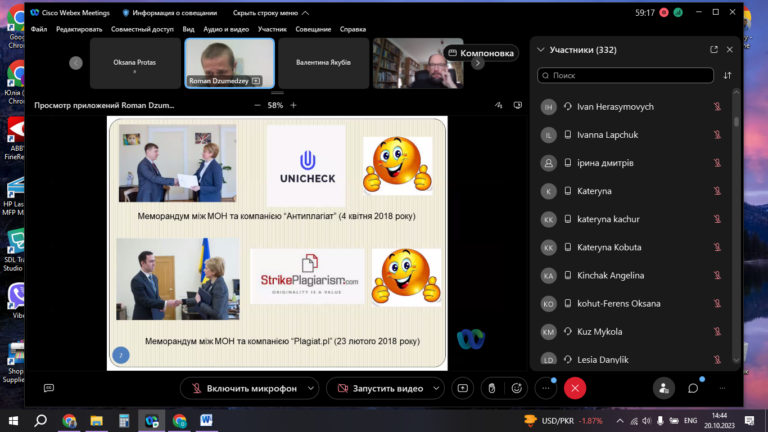The height and width of the screenshot is (432, 768).
Task: Click the sort participants icon
Action: [727, 75]
